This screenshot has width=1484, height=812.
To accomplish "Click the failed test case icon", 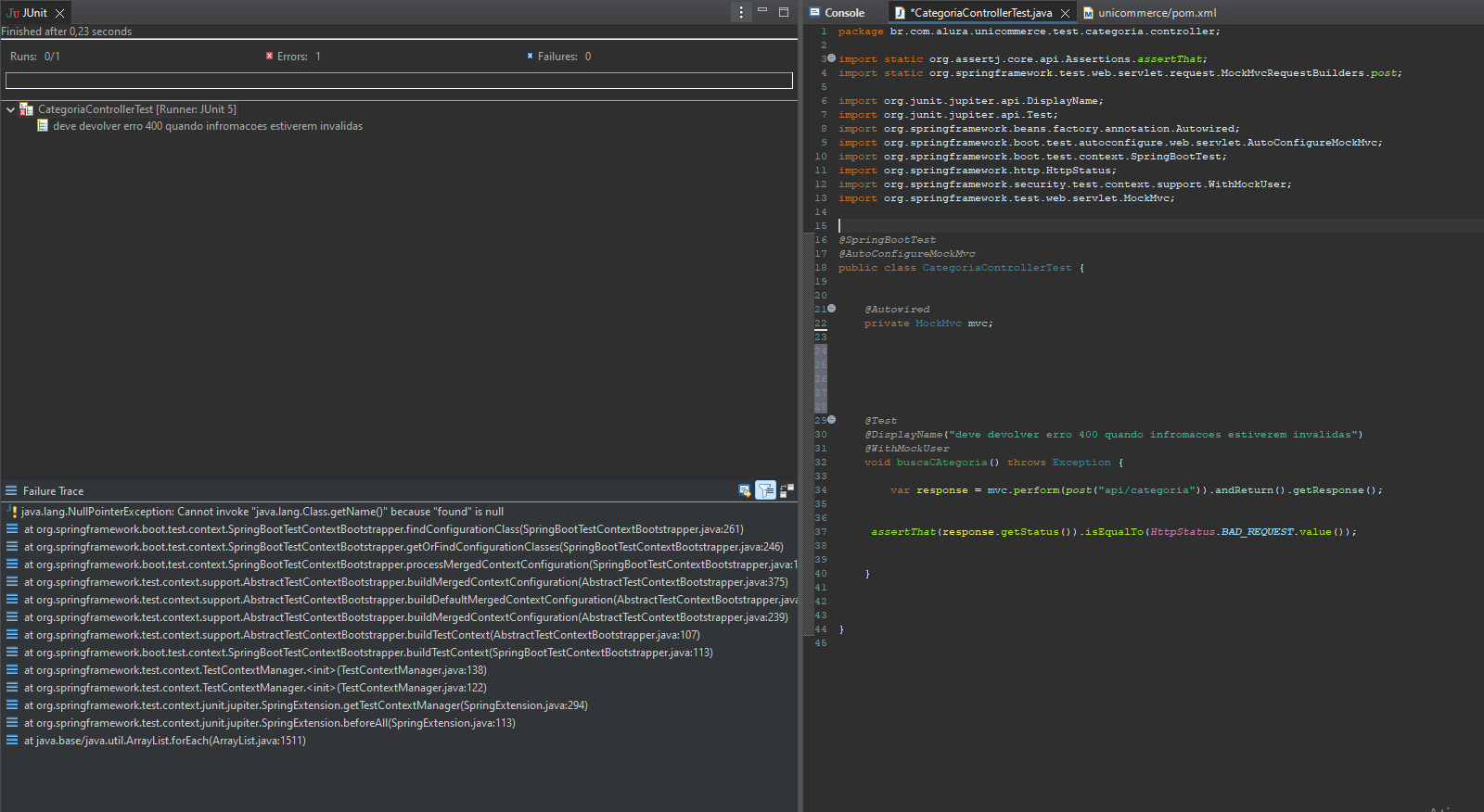I will [43, 125].
